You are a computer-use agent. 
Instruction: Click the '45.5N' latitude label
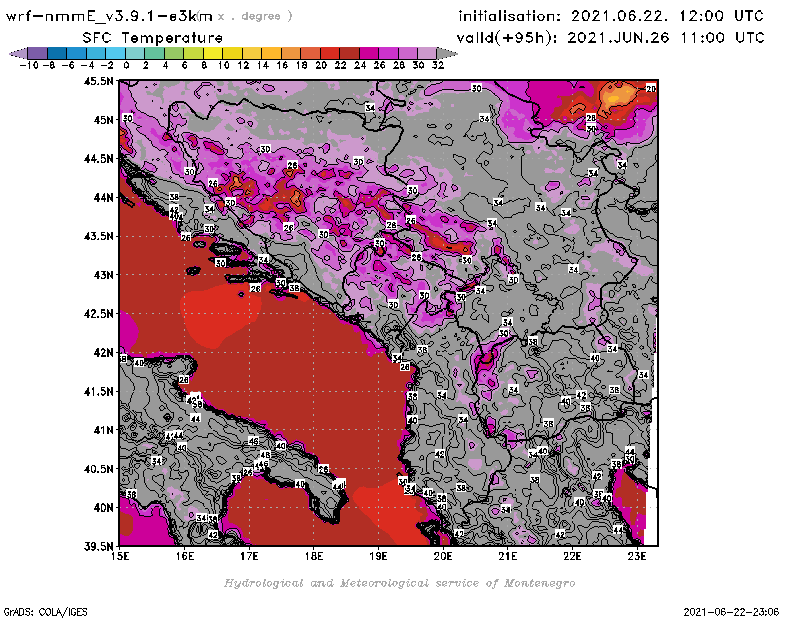[98, 81]
